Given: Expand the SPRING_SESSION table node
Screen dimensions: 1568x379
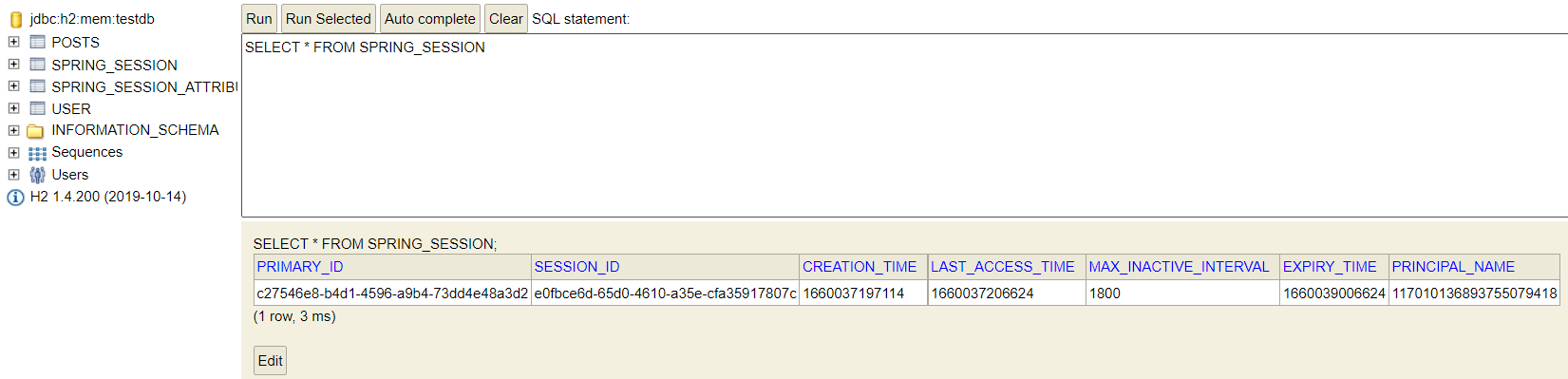Looking at the screenshot, I should 13,65.
